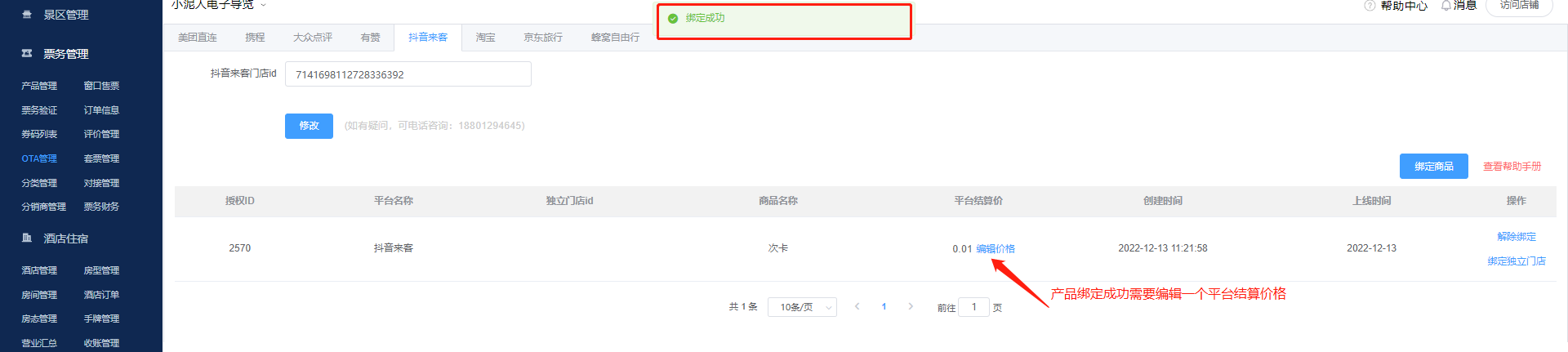Click 编辑价格 link for 次卡

996,249
